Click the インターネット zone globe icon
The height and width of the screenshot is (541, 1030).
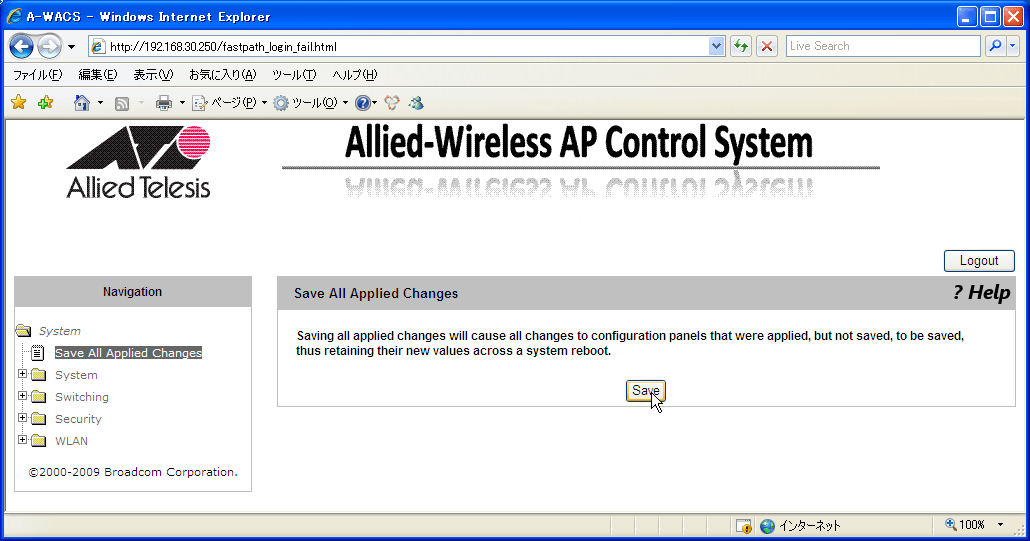pyautogui.click(x=767, y=526)
